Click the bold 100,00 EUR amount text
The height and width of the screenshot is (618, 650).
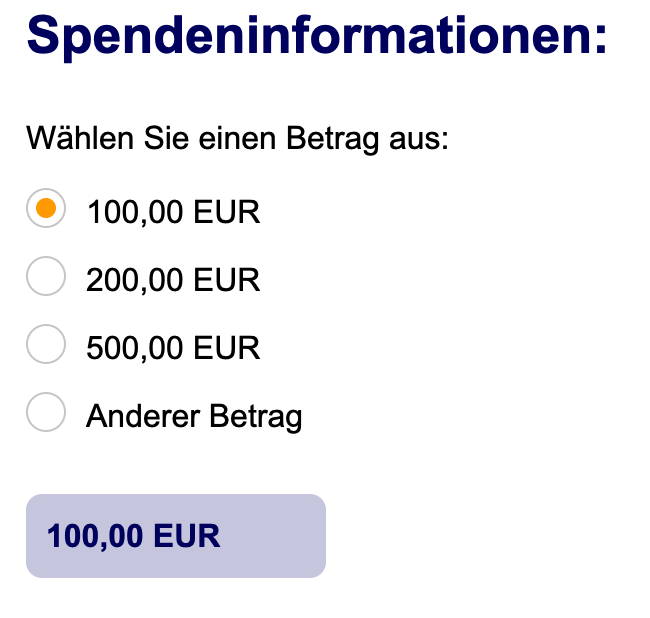click(133, 535)
